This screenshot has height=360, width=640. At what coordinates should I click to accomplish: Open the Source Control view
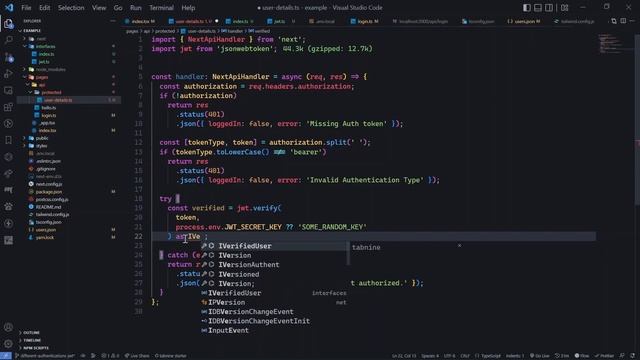[8, 57]
